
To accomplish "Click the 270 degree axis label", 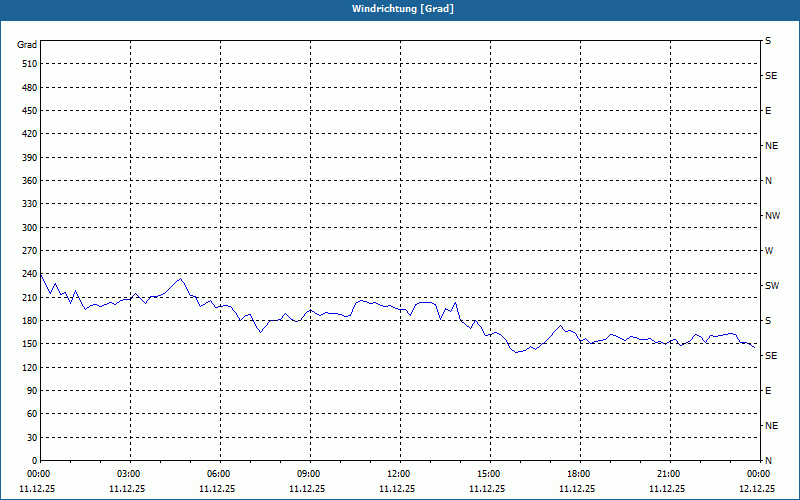I will click(30, 251).
